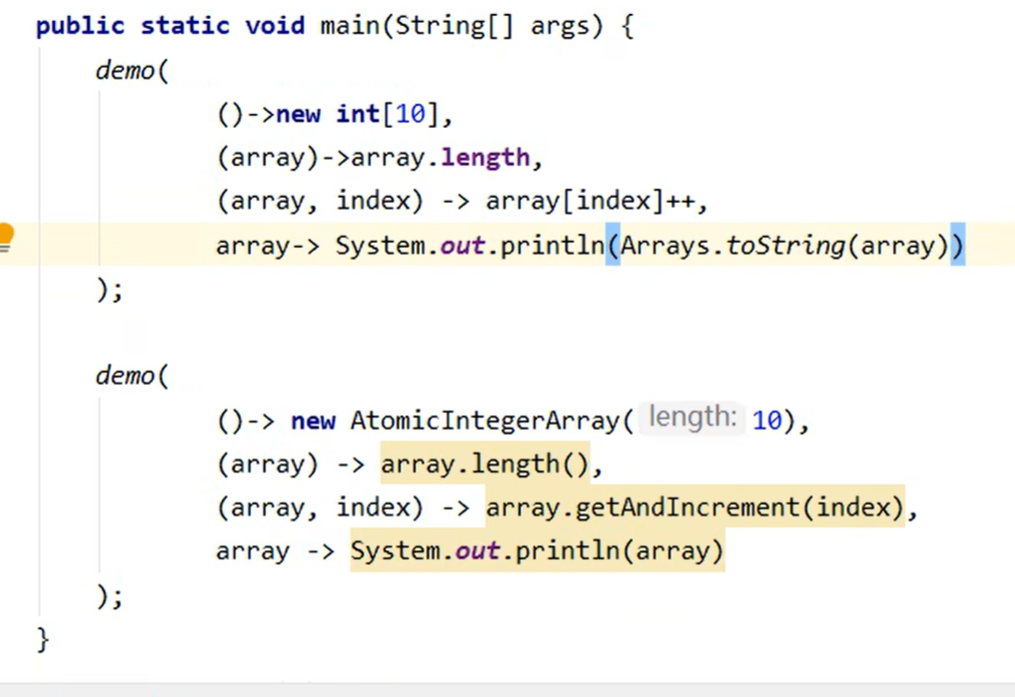This screenshot has height=697, width=1015.
Task: Click the highlighted opening parenthesis after println
Action: (612, 245)
